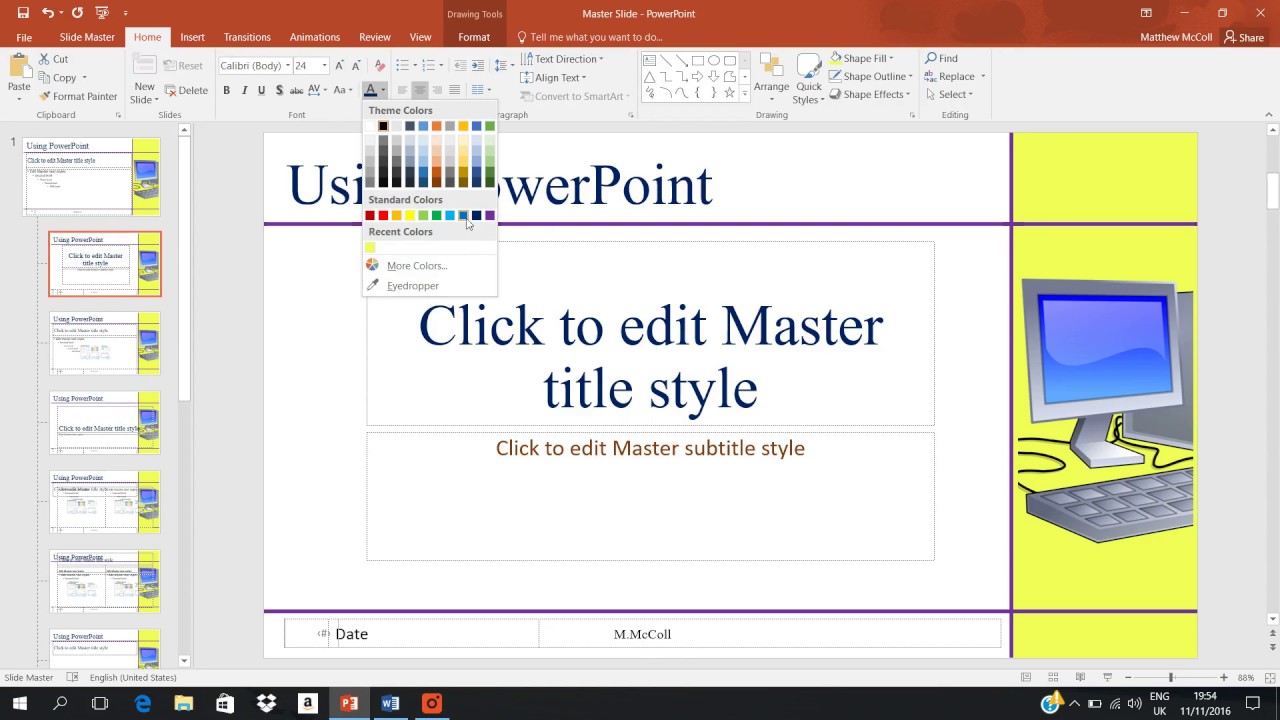Click the Undo arrow icon
The width and height of the screenshot is (1280, 720).
coord(48,13)
